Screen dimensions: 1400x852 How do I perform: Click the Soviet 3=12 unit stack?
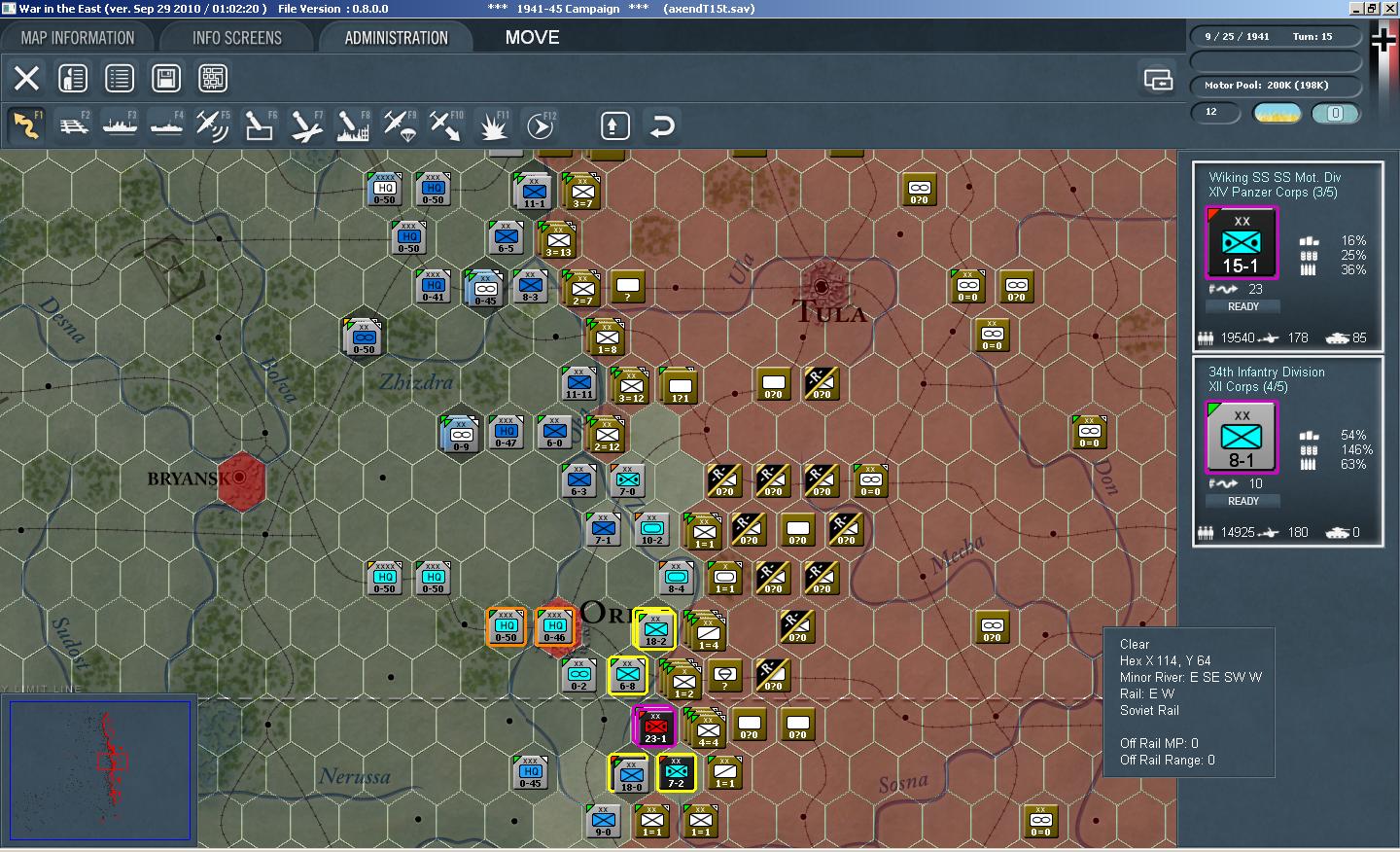click(630, 386)
